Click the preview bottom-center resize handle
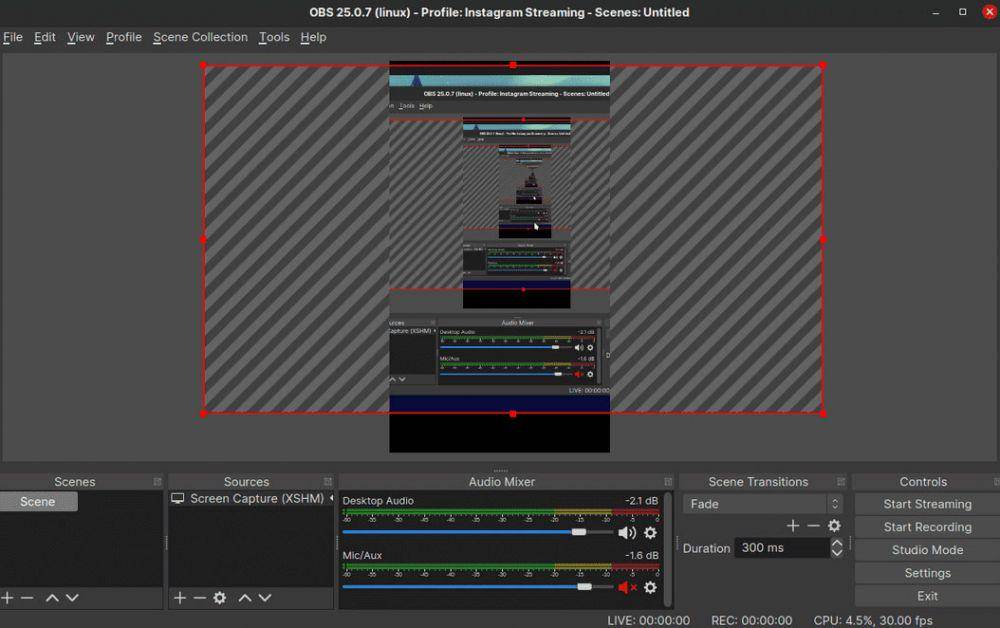 coord(513,414)
